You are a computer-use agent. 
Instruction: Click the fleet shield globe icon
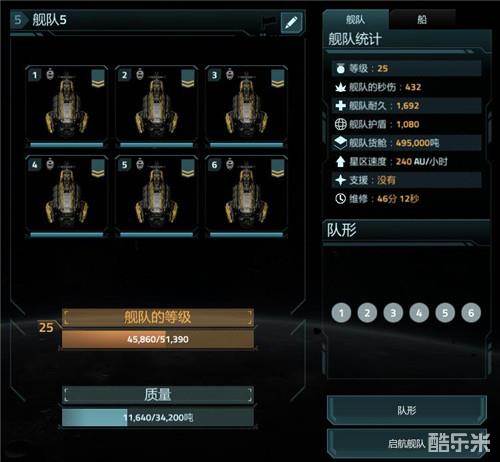click(x=340, y=124)
